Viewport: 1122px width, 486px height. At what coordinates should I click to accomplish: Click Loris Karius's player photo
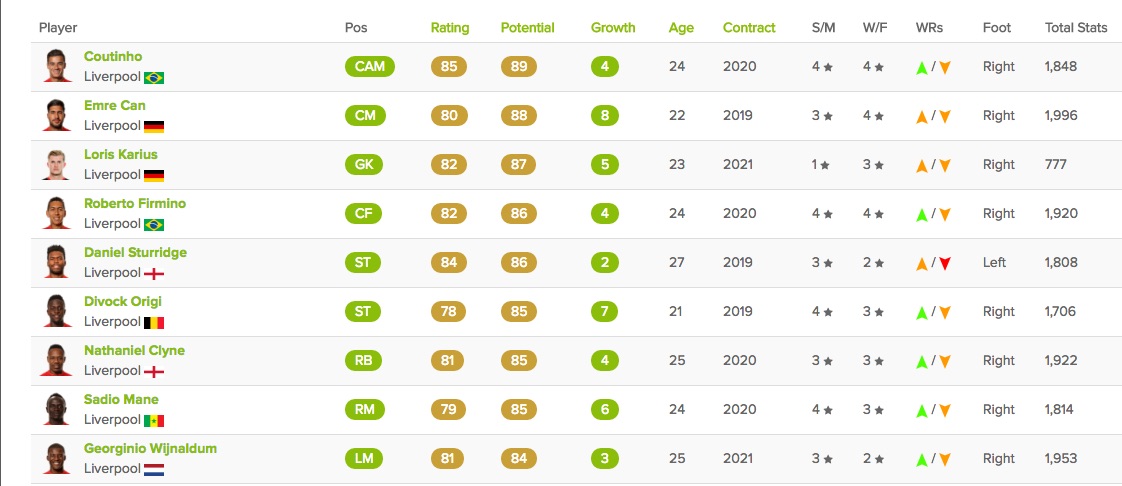(x=57, y=164)
